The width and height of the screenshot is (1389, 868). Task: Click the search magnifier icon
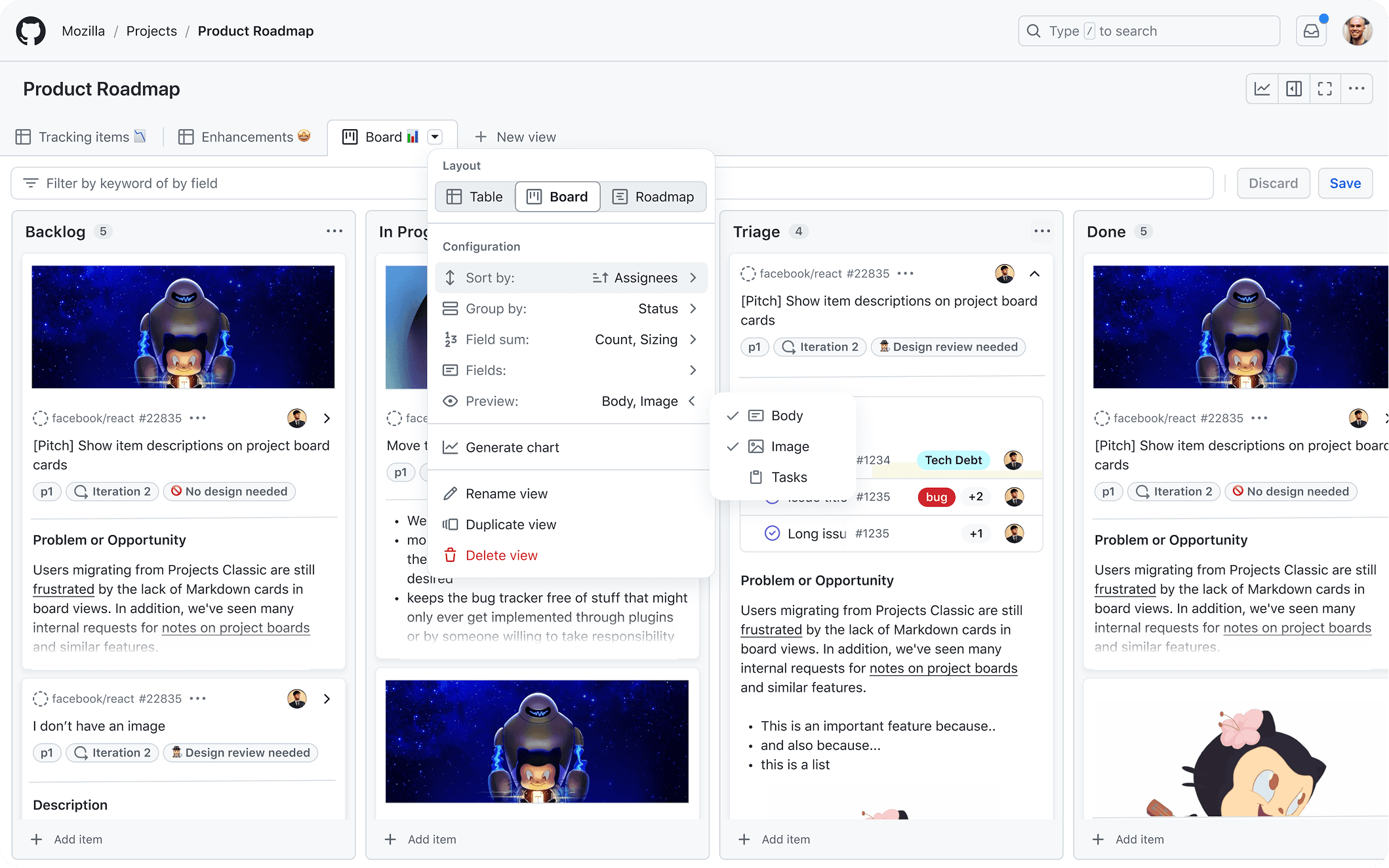pos(1034,31)
